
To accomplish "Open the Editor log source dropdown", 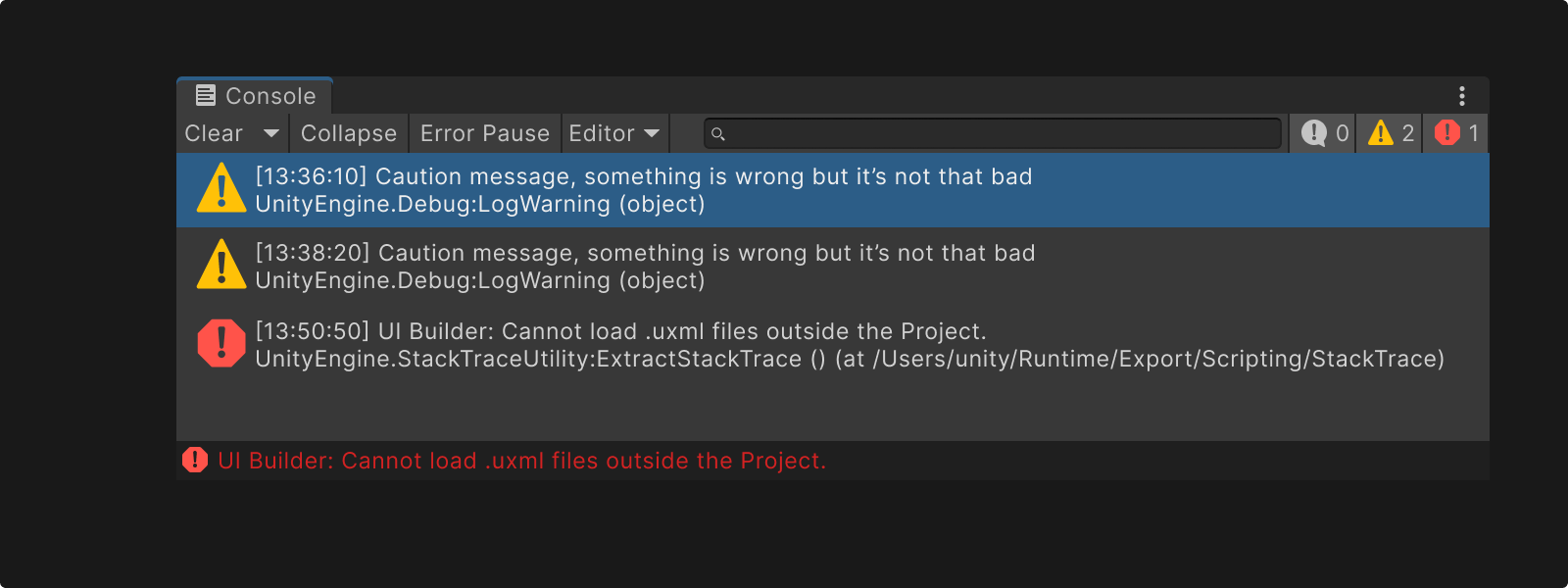I will pos(613,133).
